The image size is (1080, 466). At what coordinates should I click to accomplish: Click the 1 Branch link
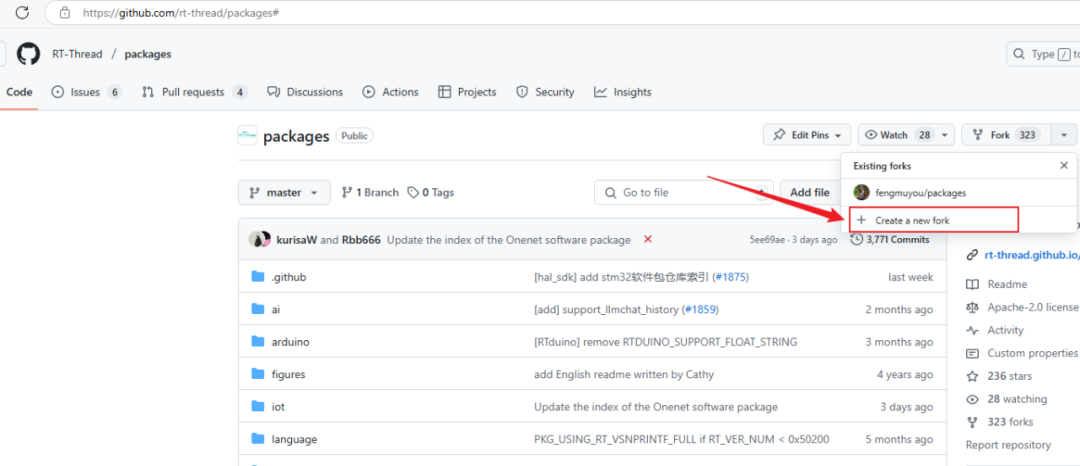(x=371, y=193)
